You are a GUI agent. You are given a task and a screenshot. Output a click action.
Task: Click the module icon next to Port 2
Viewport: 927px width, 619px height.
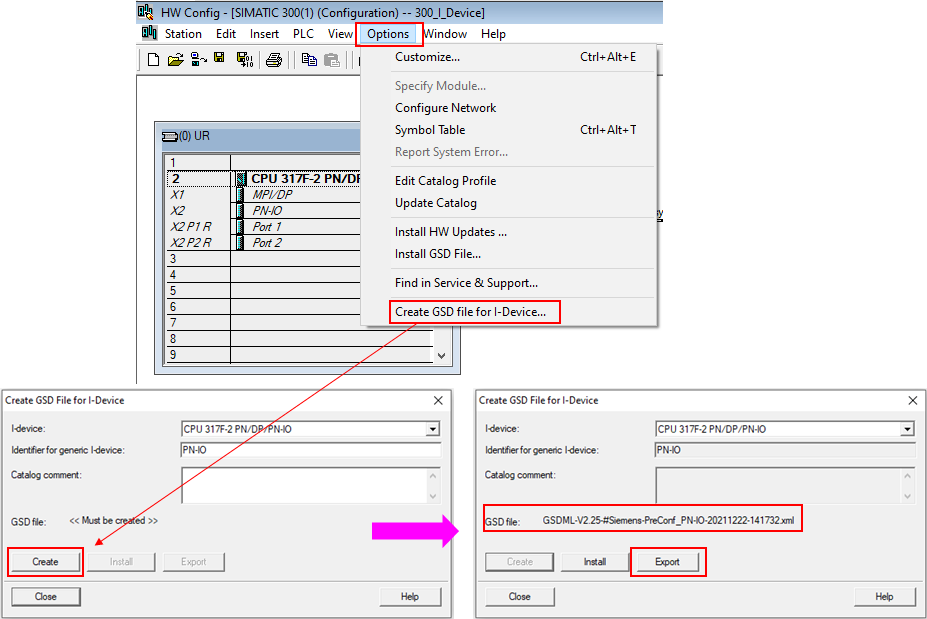coord(240,242)
